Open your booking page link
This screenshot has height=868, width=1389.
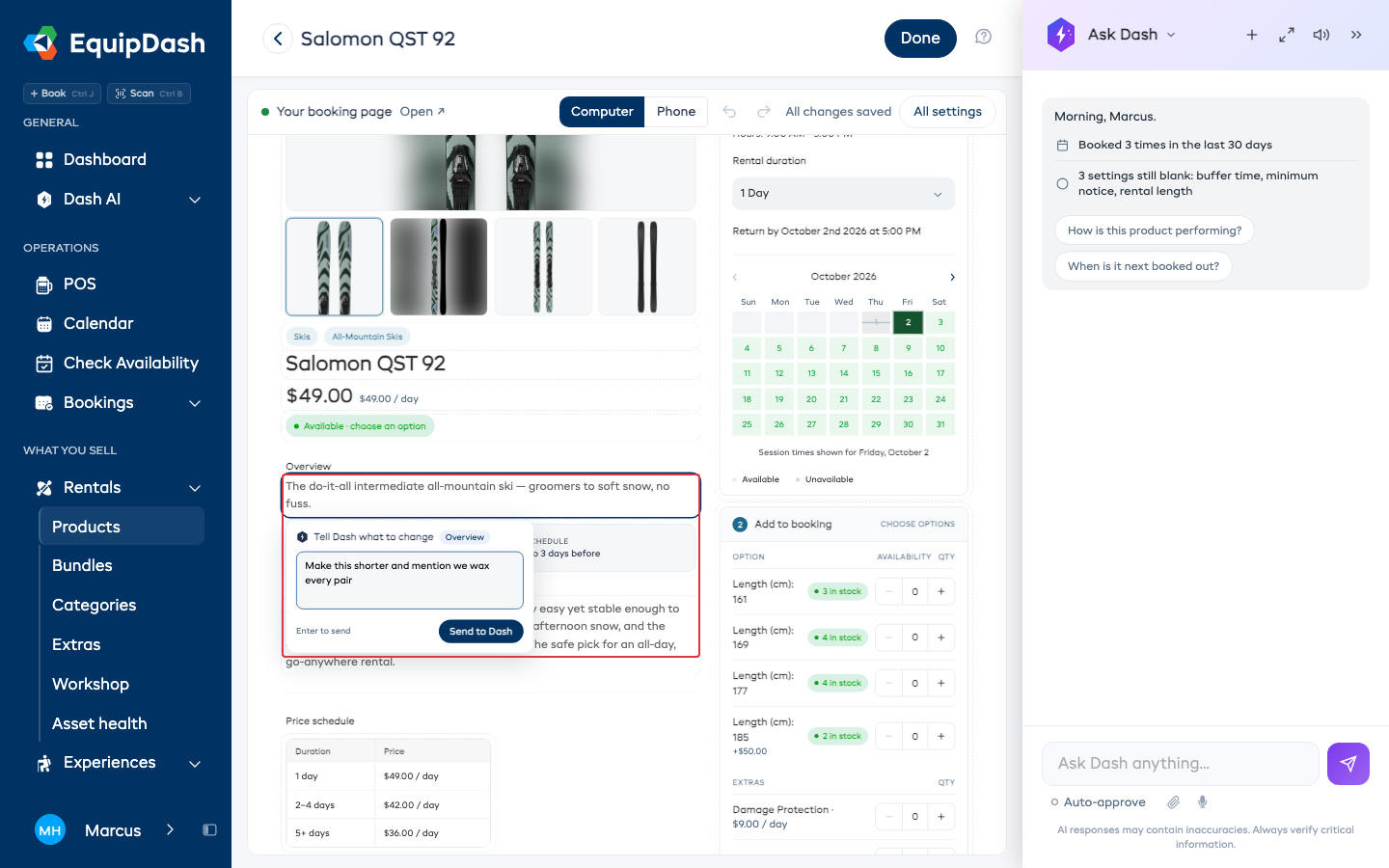[422, 112]
